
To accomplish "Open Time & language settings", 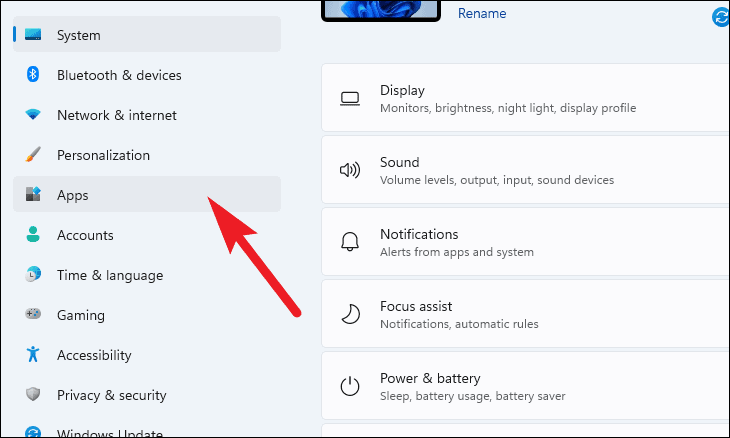I will click(x=147, y=275).
